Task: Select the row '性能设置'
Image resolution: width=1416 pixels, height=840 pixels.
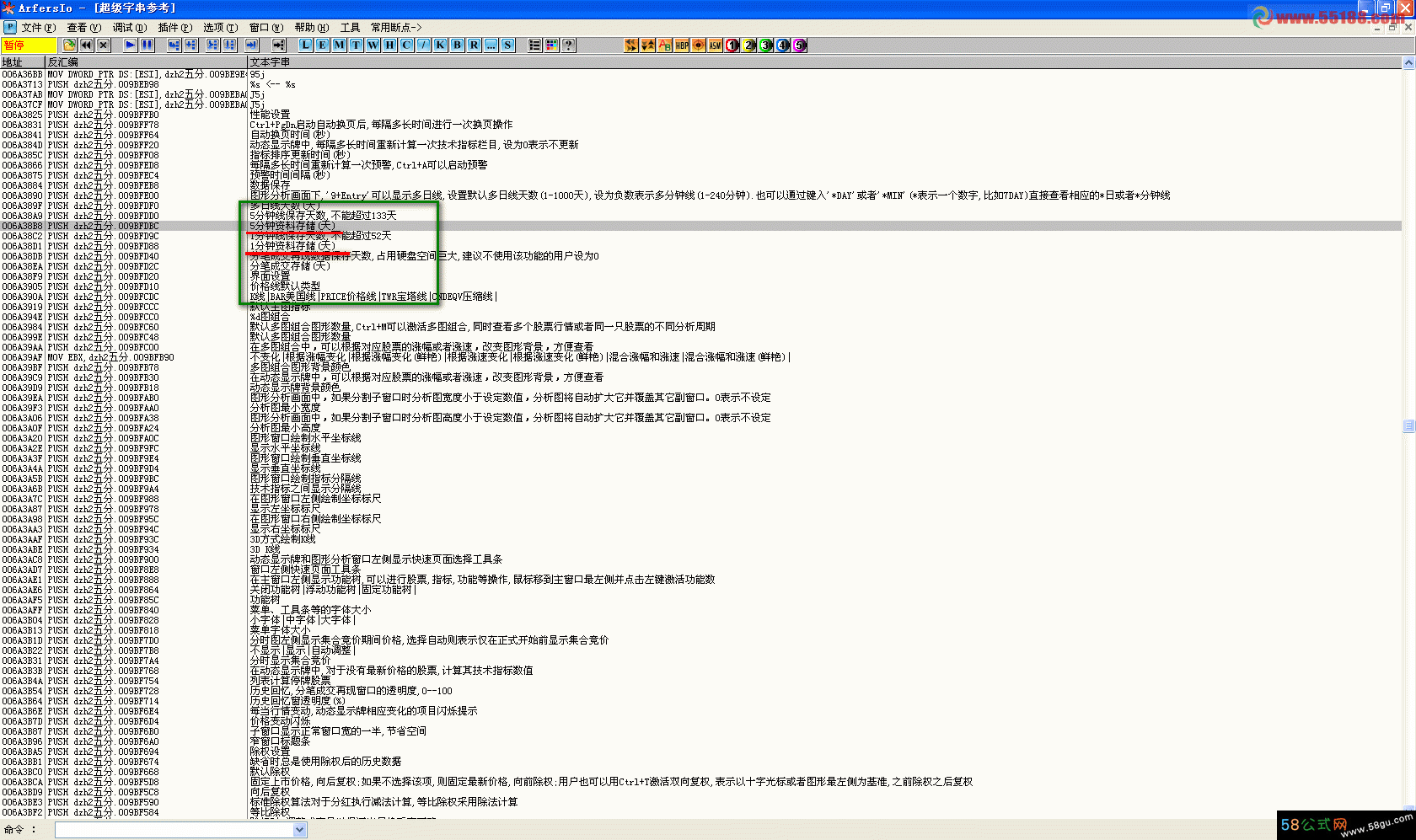Action: (x=700, y=115)
